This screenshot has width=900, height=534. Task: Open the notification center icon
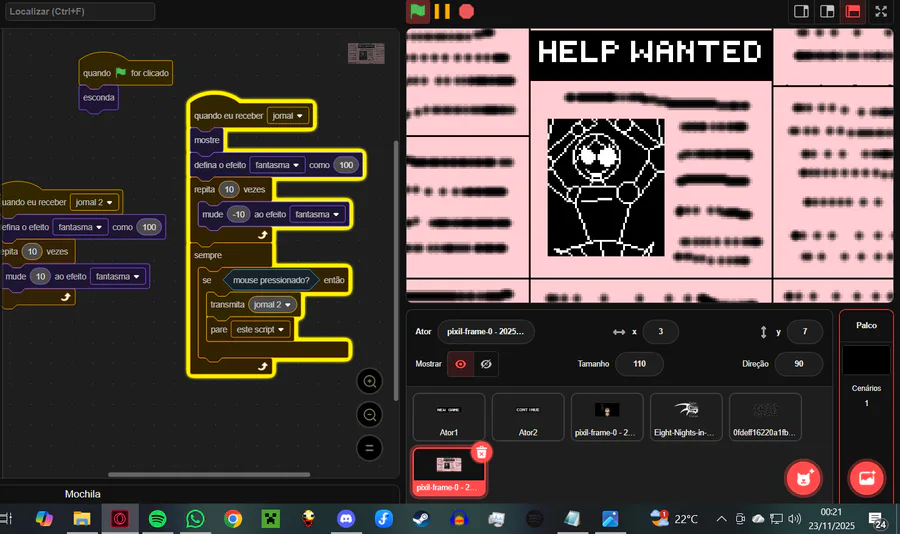point(878,520)
